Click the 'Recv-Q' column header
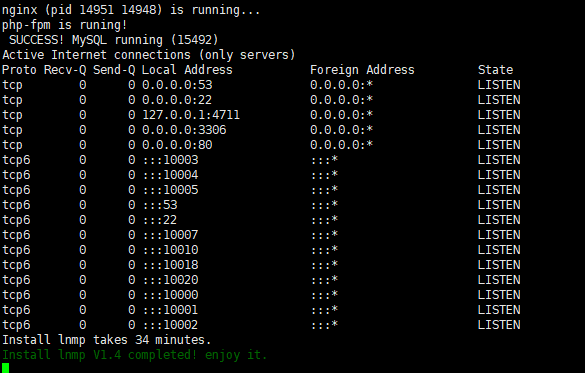The image size is (585, 373). [x=65, y=70]
